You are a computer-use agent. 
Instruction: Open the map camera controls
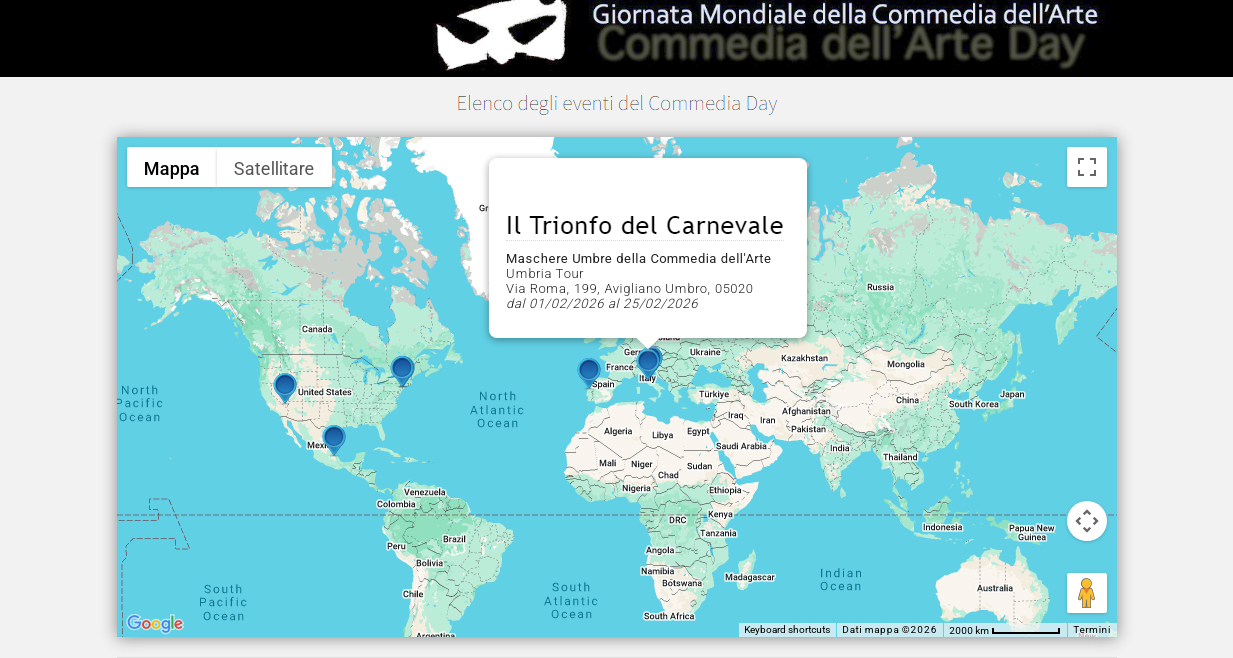click(x=1087, y=521)
